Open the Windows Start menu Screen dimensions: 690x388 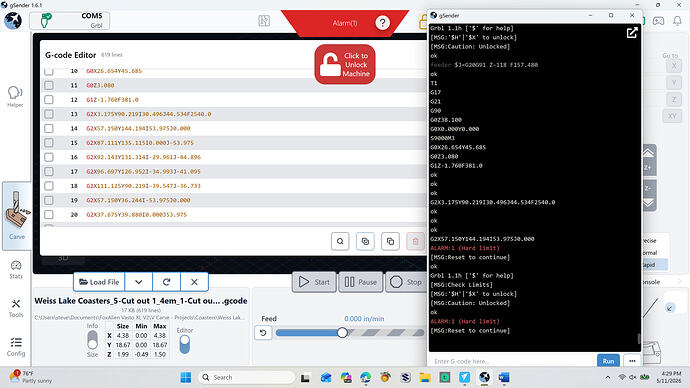[x=186, y=377]
